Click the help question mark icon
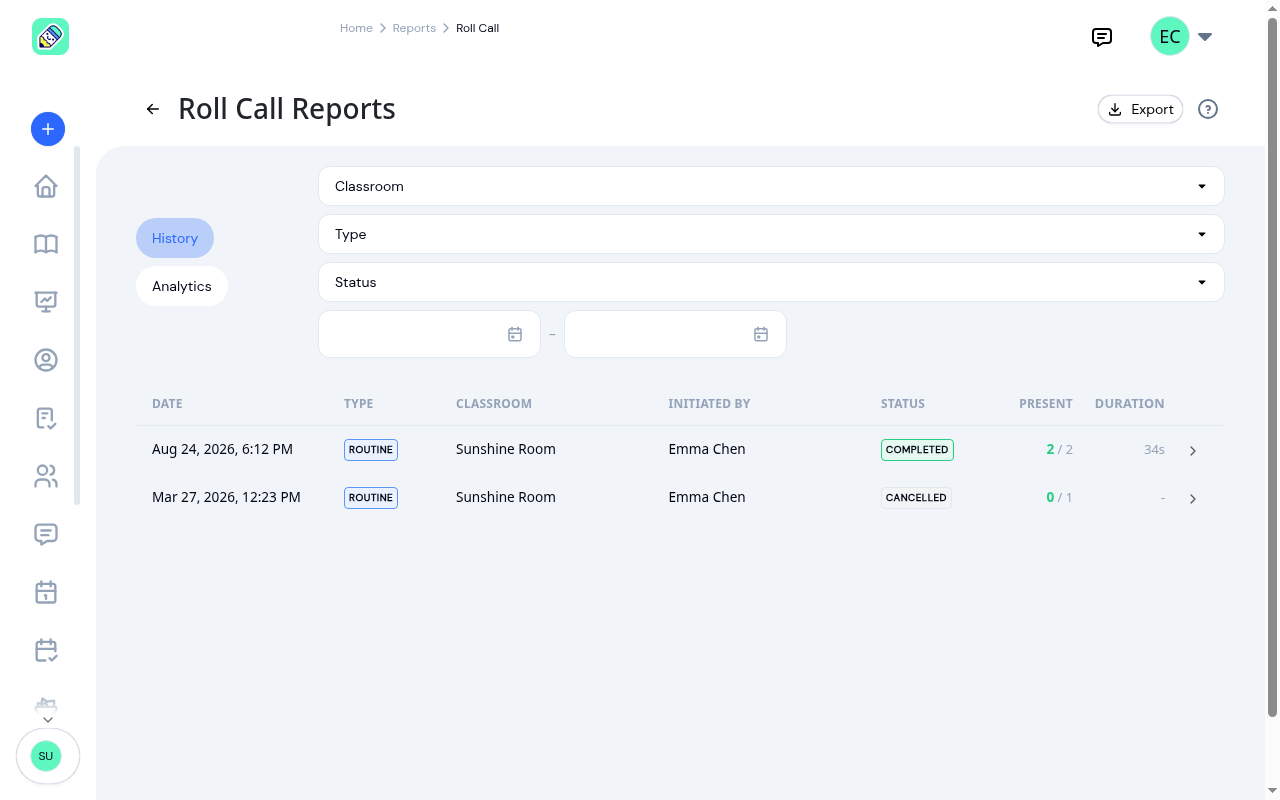This screenshot has height=800, width=1280. [x=1208, y=109]
